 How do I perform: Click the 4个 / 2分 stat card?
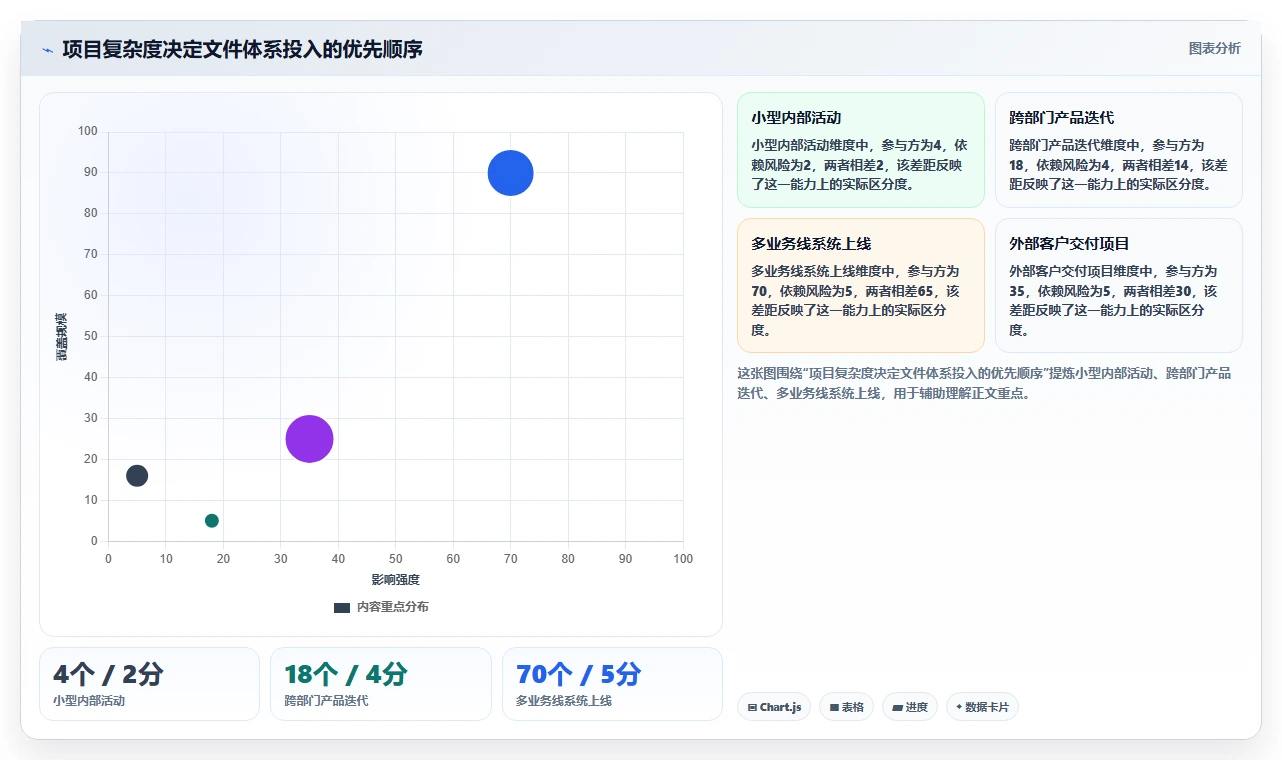[149, 684]
